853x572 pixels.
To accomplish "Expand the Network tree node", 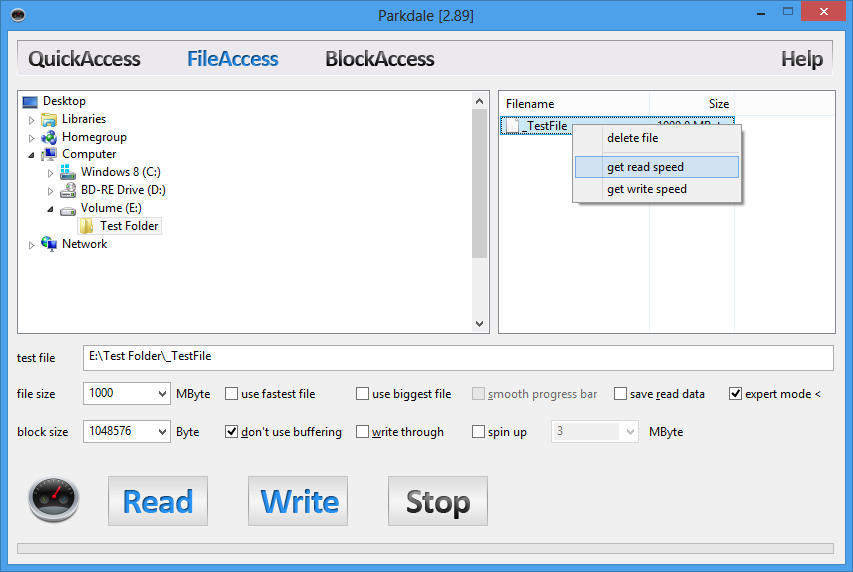I will pos(32,245).
